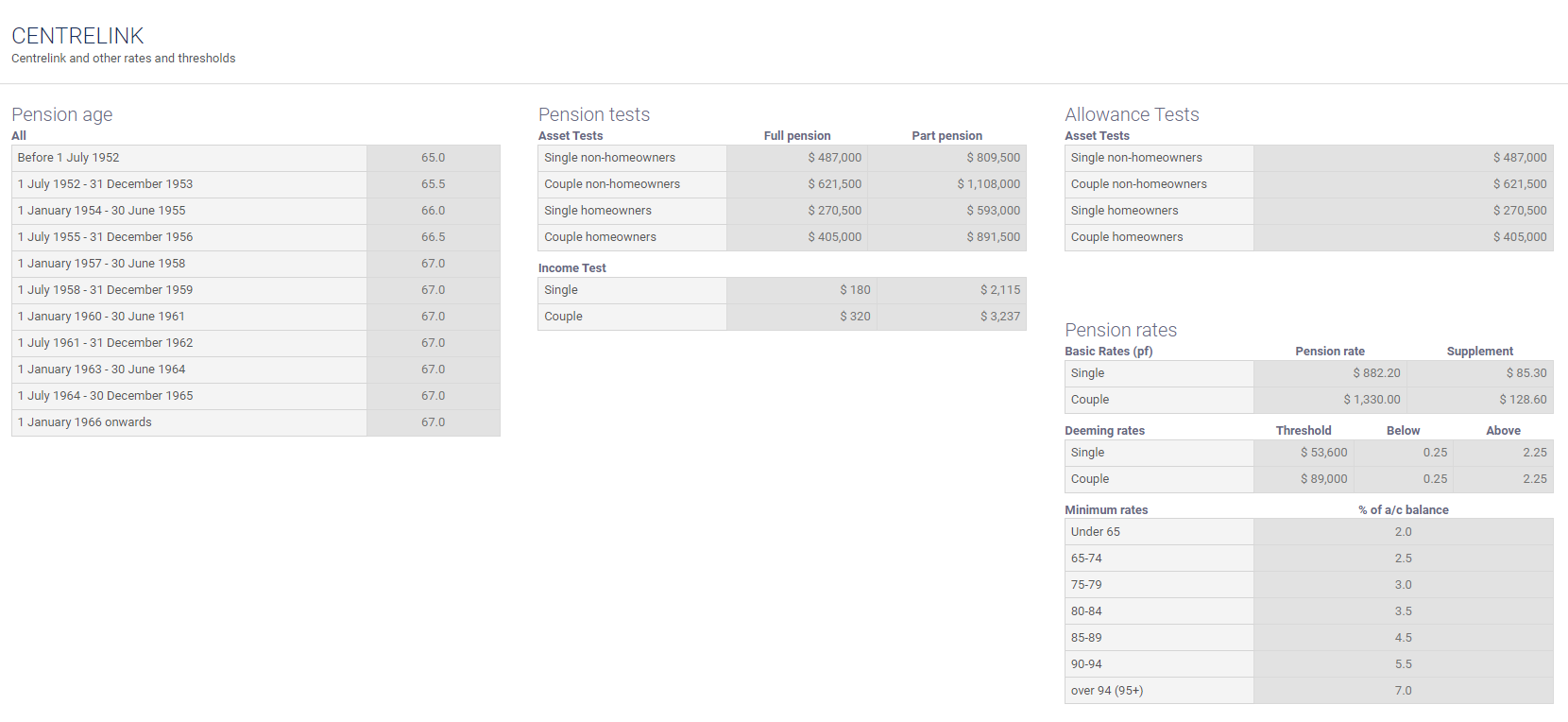Edit the 85-89 minimum rate 4.5

pyautogui.click(x=1404, y=638)
